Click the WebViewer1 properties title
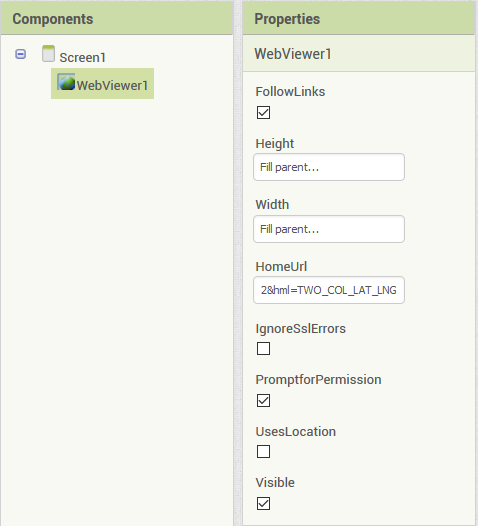This screenshot has height=526, width=478. tap(293, 54)
